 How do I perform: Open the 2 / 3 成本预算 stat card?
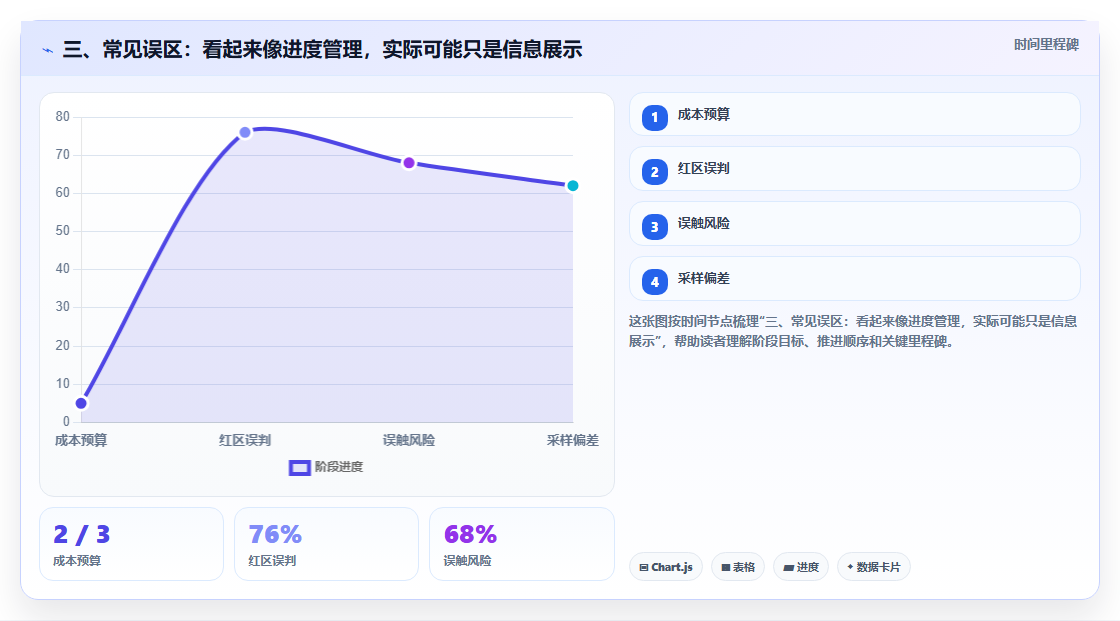point(131,544)
